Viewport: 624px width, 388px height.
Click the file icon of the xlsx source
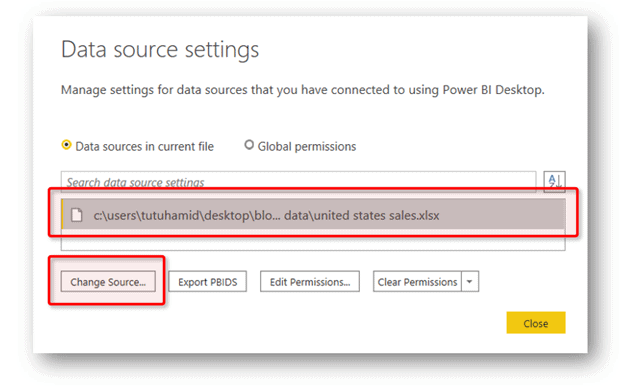click(x=76, y=215)
